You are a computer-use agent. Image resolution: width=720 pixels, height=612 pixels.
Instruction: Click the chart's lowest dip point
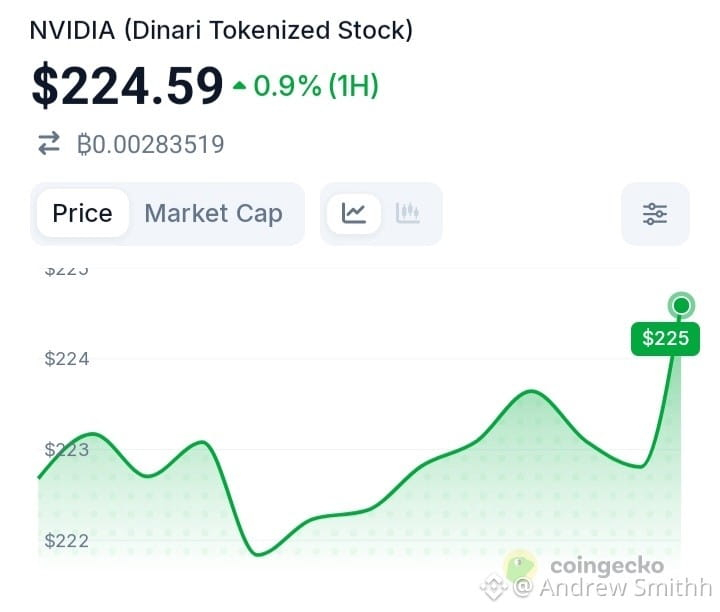(x=259, y=554)
